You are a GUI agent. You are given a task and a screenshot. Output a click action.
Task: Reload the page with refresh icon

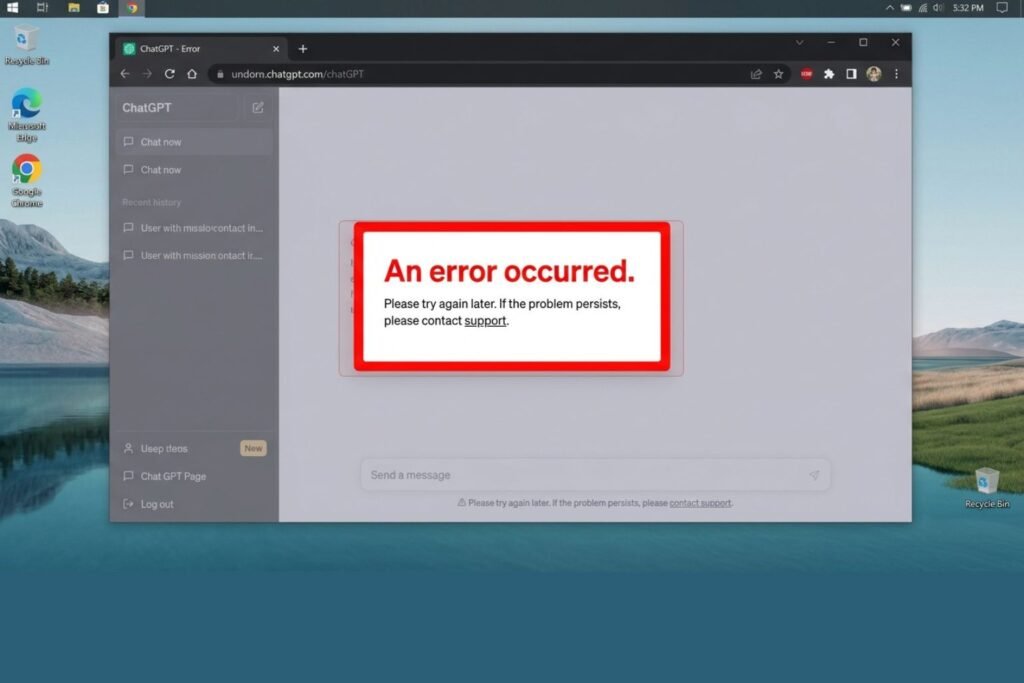click(x=170, y=74)
